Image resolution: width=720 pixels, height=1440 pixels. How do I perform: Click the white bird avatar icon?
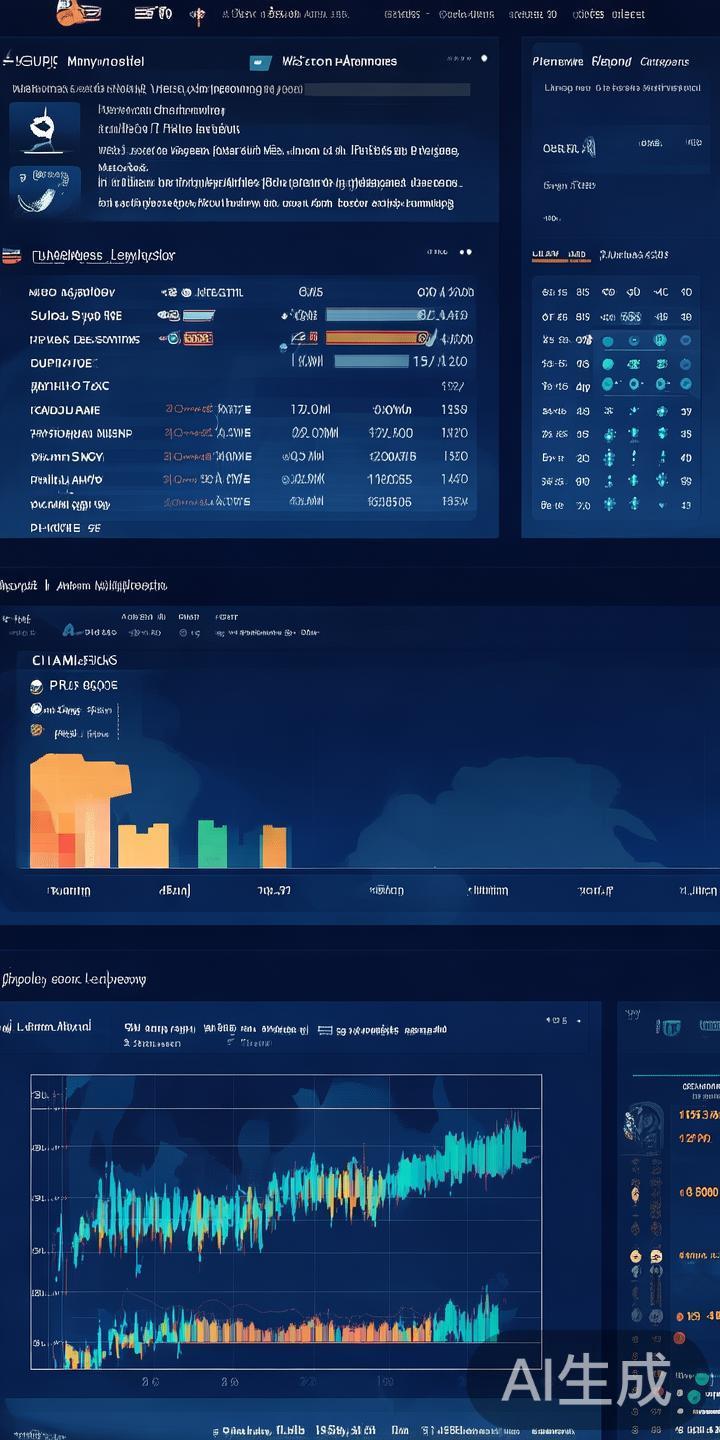pyautogui.click(x=44, y=128)
